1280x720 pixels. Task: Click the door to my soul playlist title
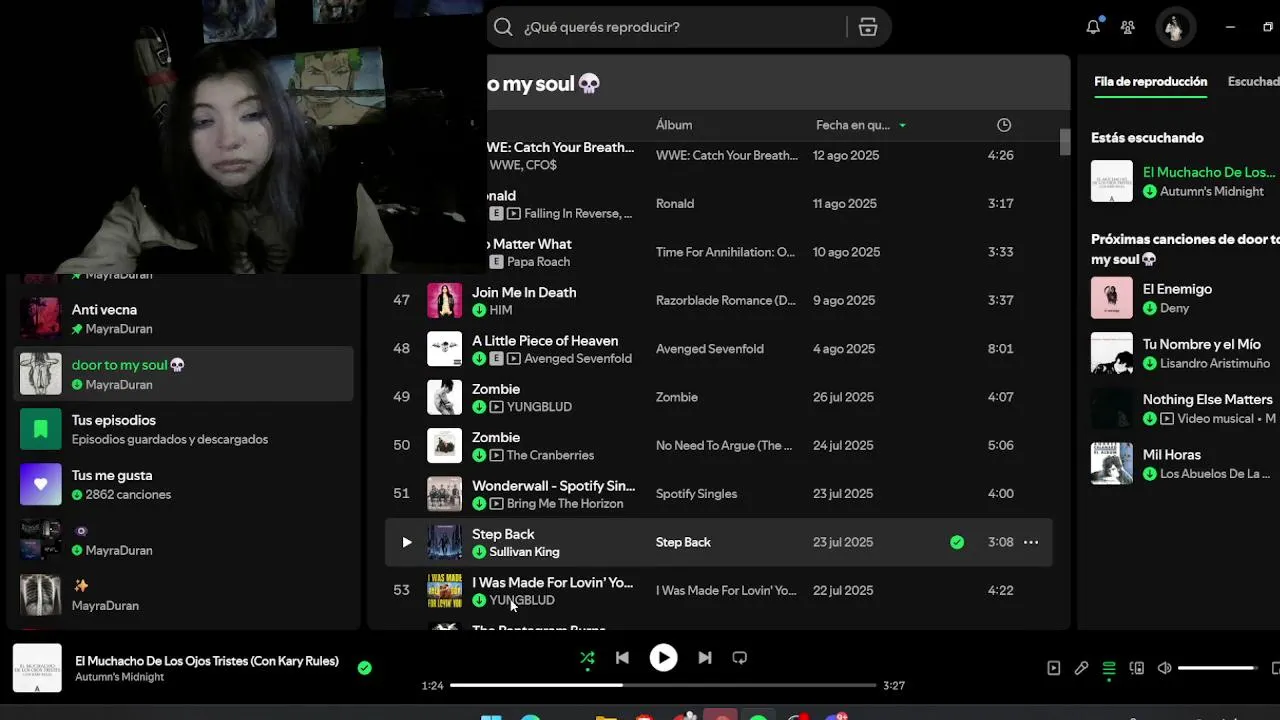543,84
